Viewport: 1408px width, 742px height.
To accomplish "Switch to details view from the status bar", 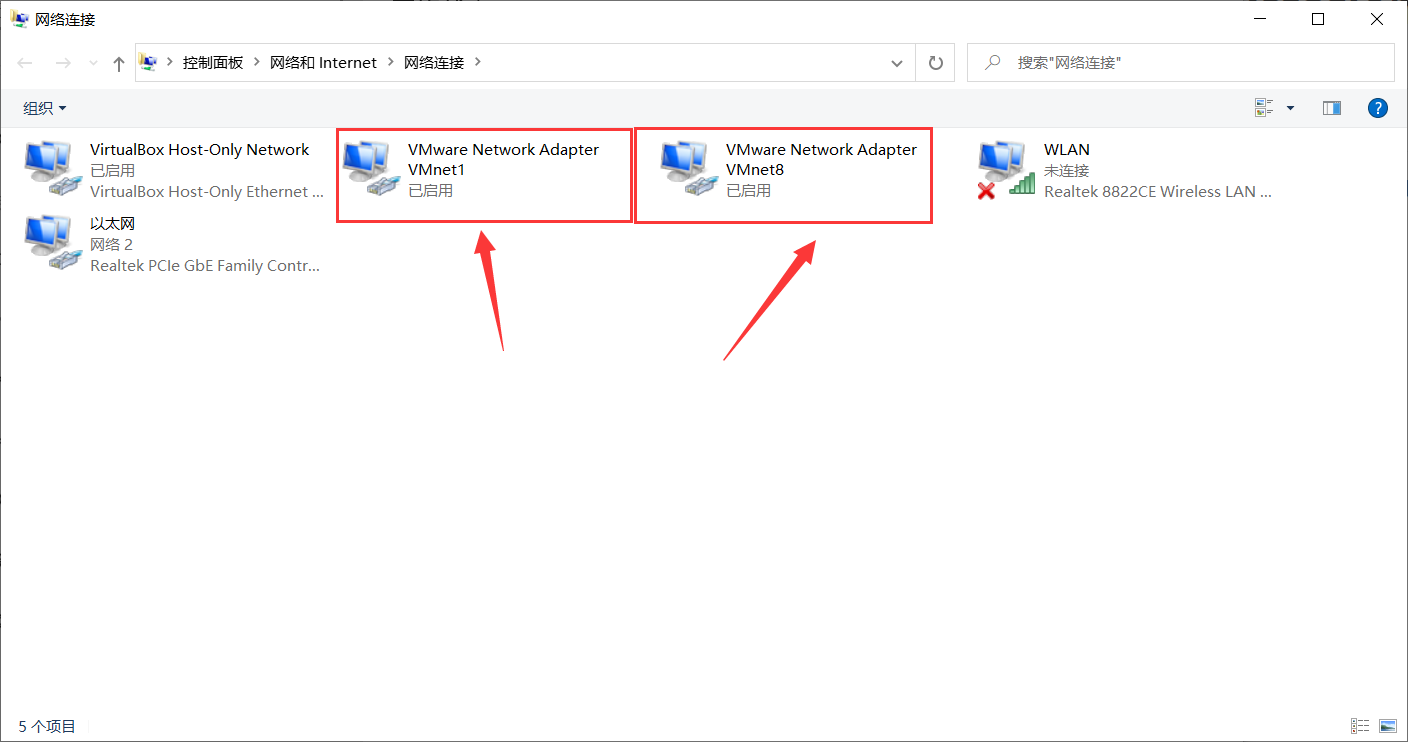I will [x=1360, y=725].
